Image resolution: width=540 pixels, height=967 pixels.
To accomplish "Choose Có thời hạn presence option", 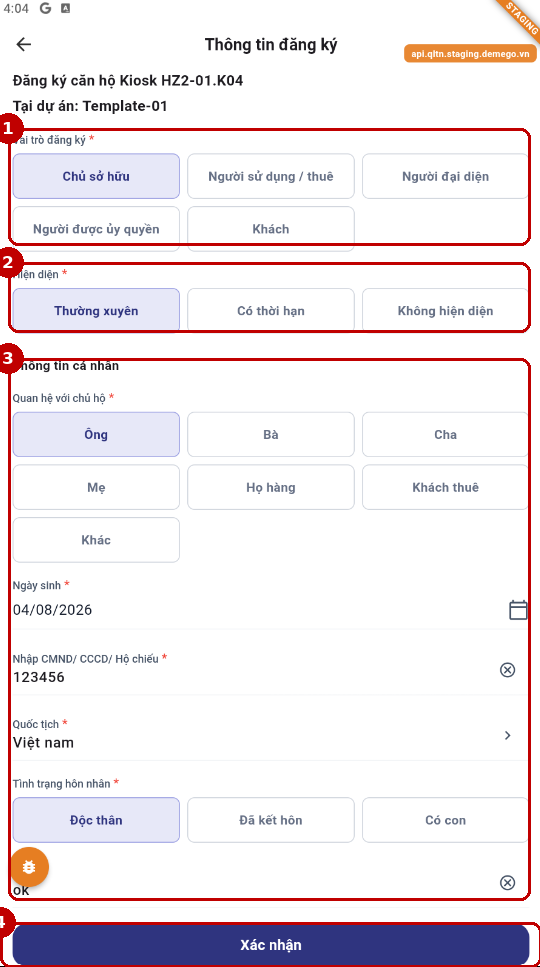I will point(271,311).
